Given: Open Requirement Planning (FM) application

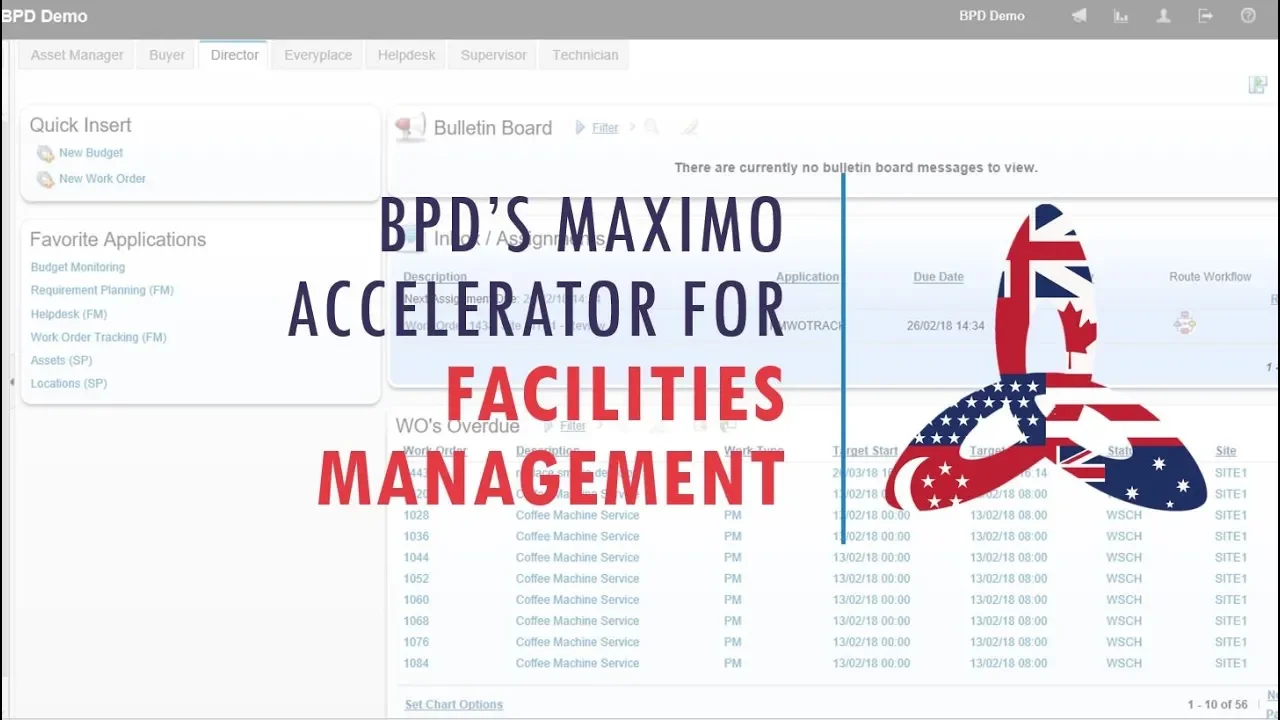Looking at the screenshot, I should tap(102, 290).
